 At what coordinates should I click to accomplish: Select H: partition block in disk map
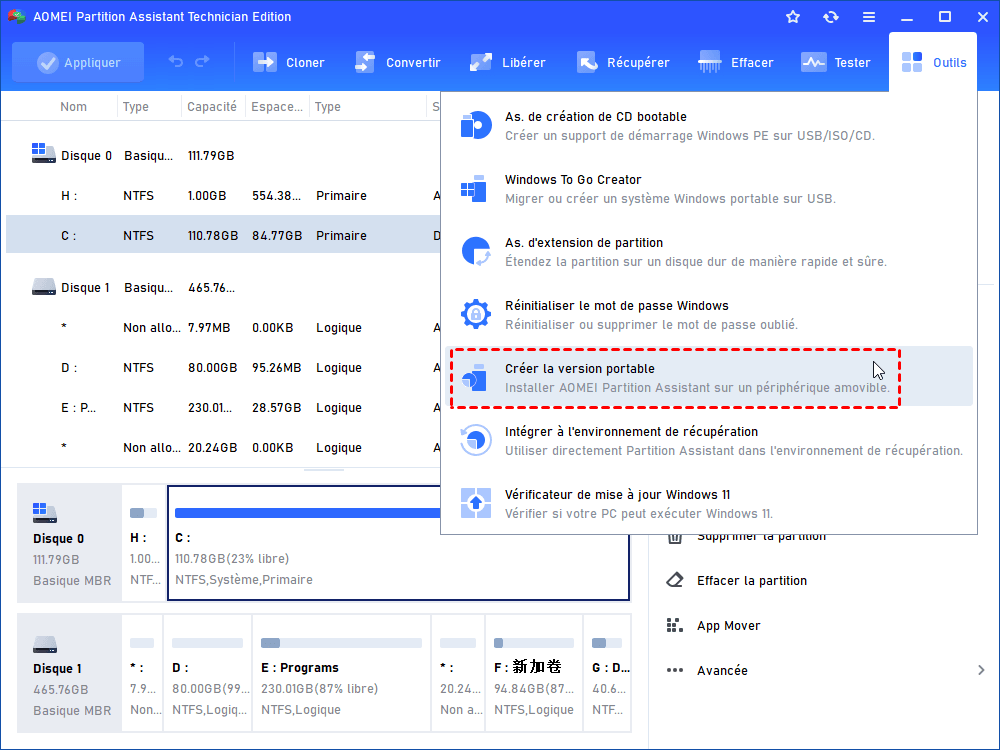pos(143,543)
